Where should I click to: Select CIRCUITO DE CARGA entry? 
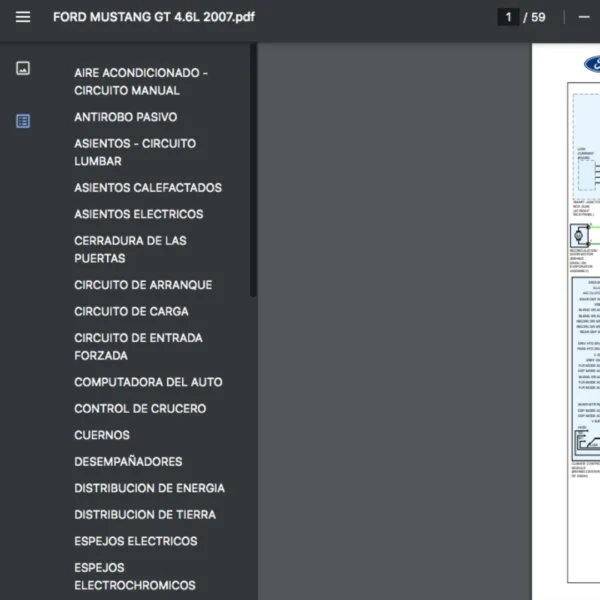pos(131,311)
